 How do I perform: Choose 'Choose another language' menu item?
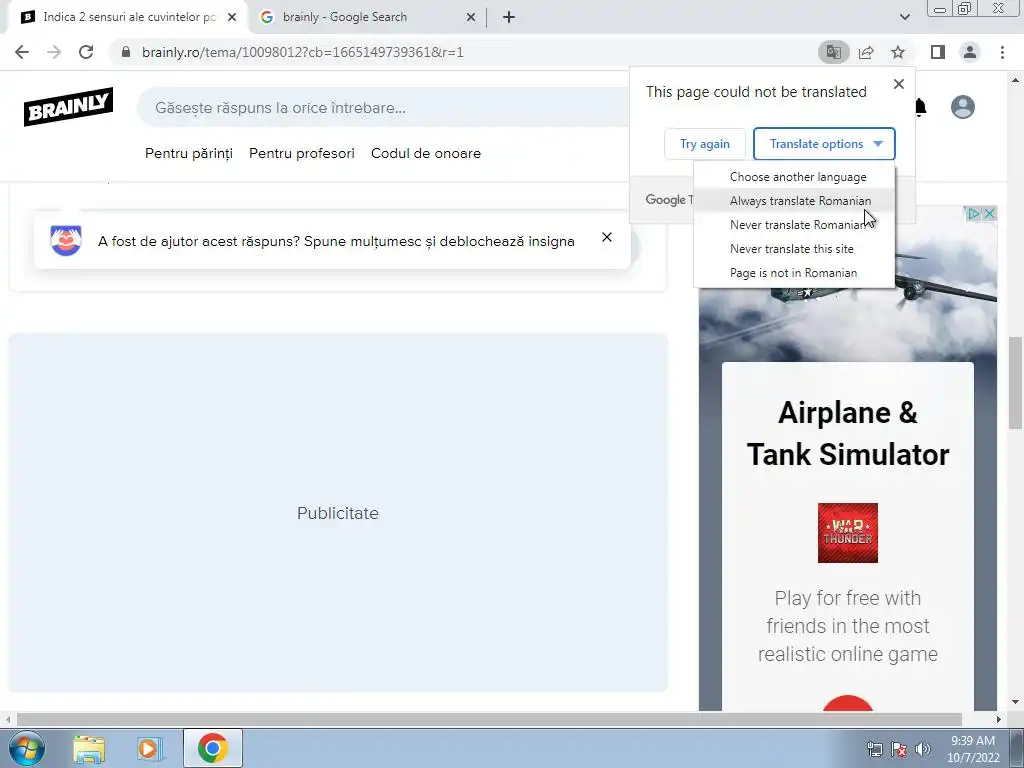point(794,177)
